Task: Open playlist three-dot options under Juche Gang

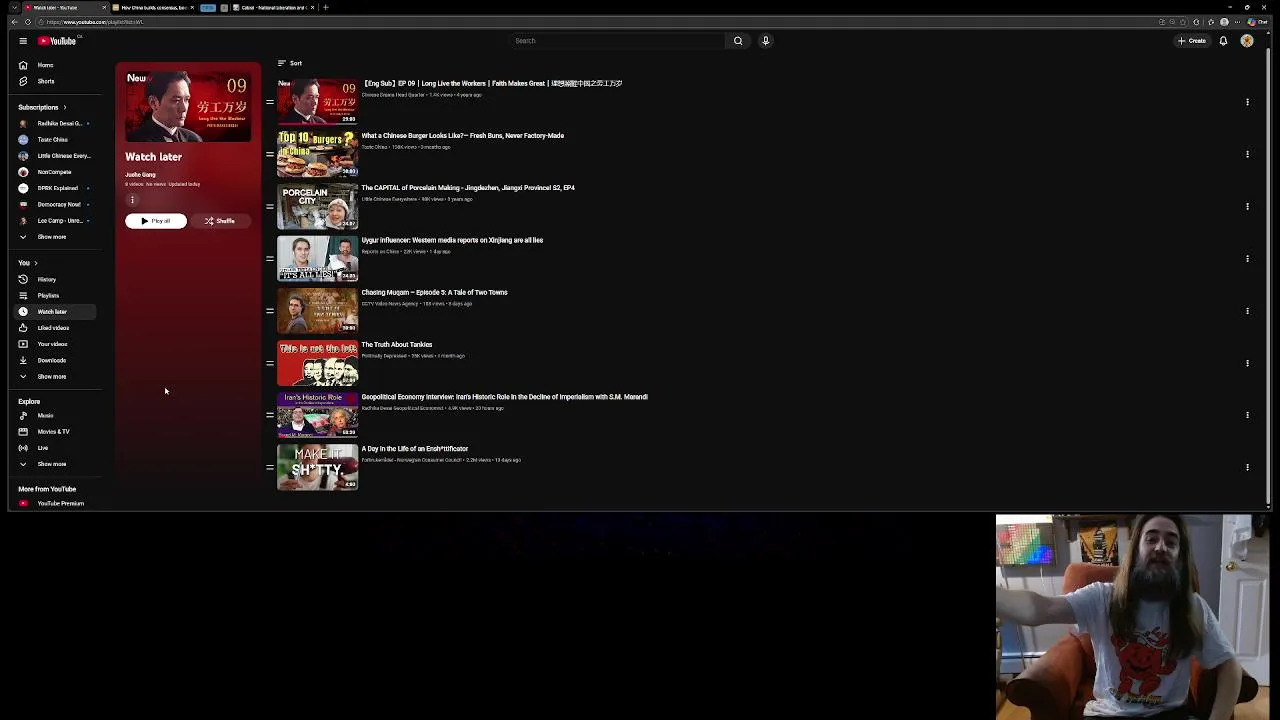Action: click(x=132, y=199)
